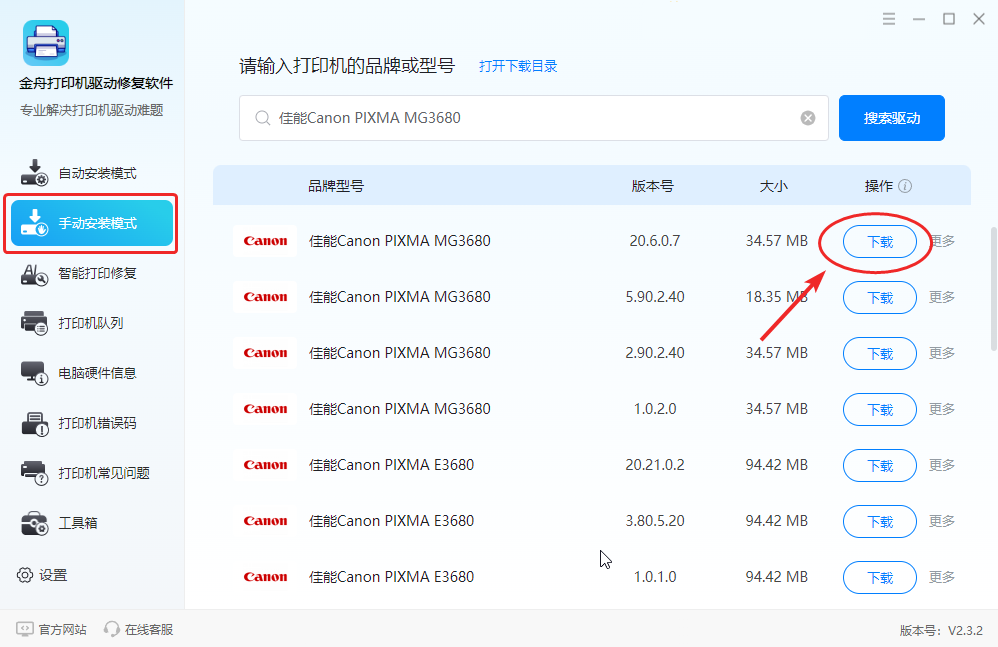Switch to 自动安装模式
998x647 pixels.
[92, 173]
